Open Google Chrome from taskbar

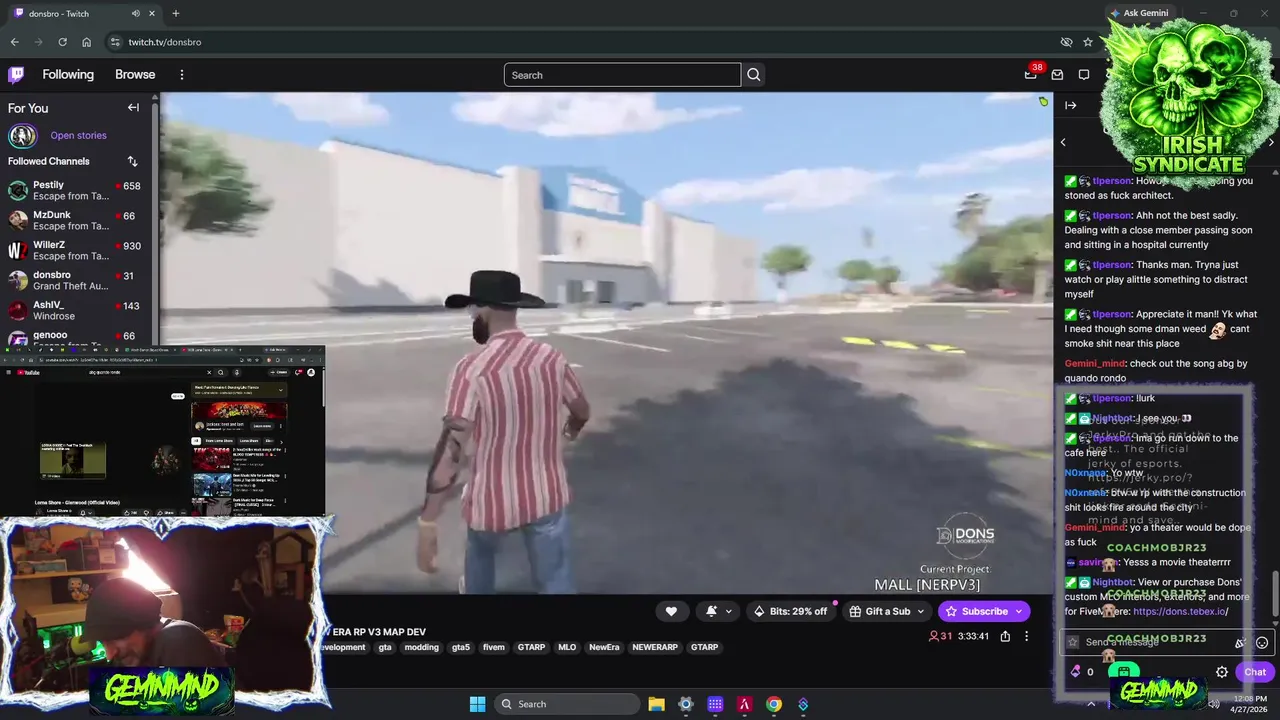point(774,704)
